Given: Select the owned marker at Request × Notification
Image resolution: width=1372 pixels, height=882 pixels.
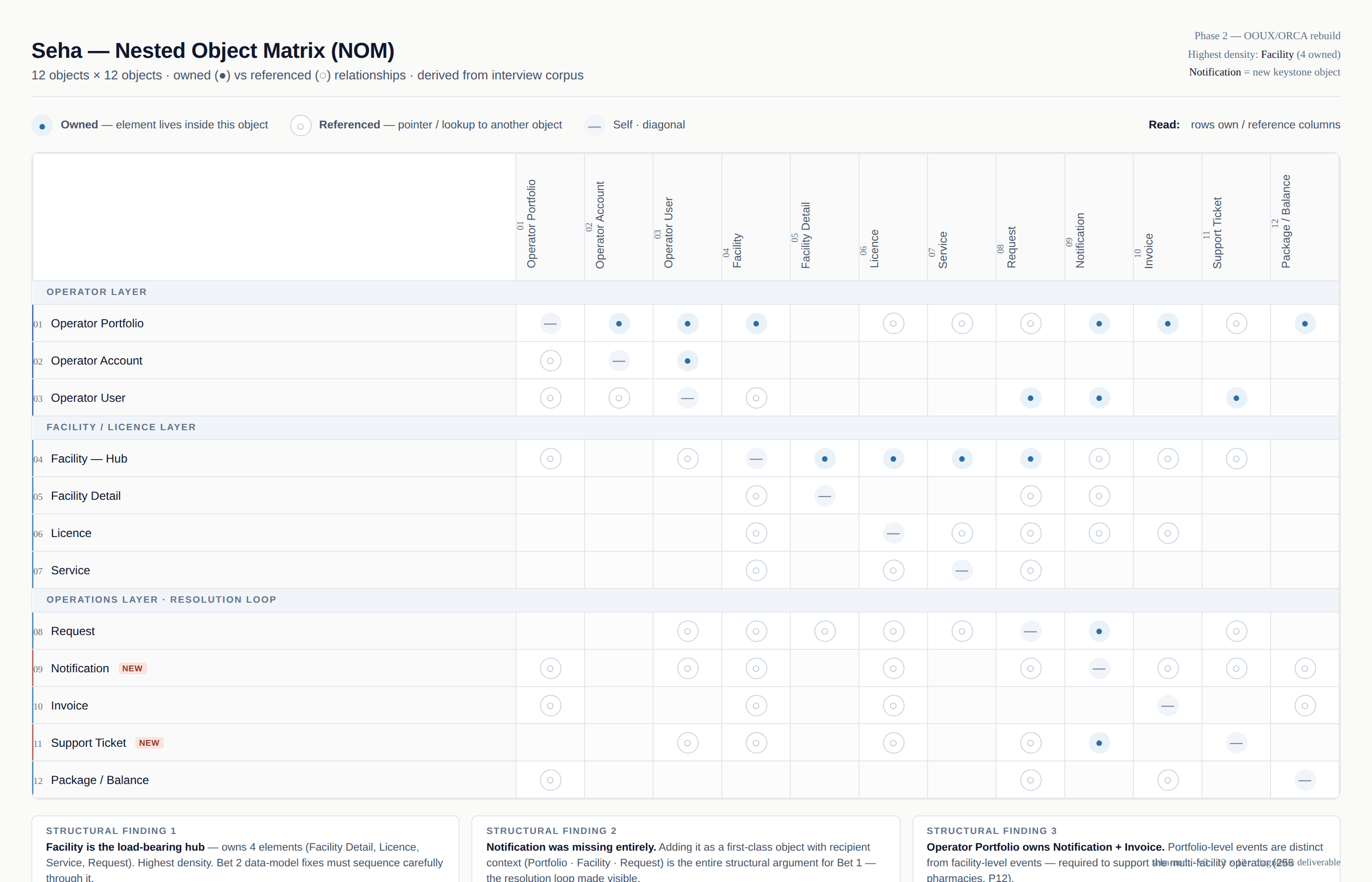Looking at the screenshot, I should tap(1099, 631).
